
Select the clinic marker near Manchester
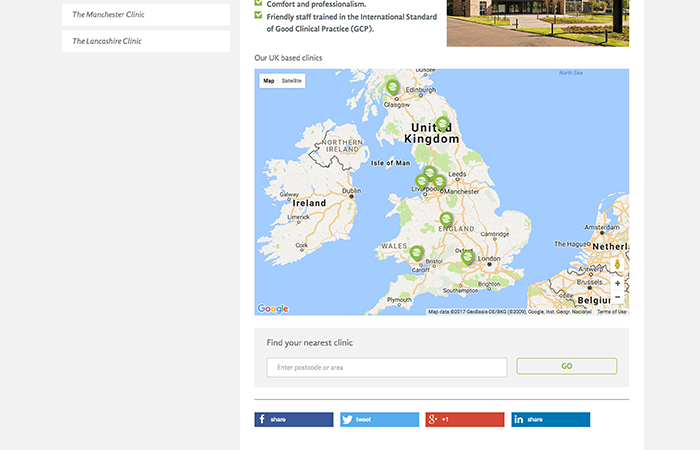click(439, 182)
